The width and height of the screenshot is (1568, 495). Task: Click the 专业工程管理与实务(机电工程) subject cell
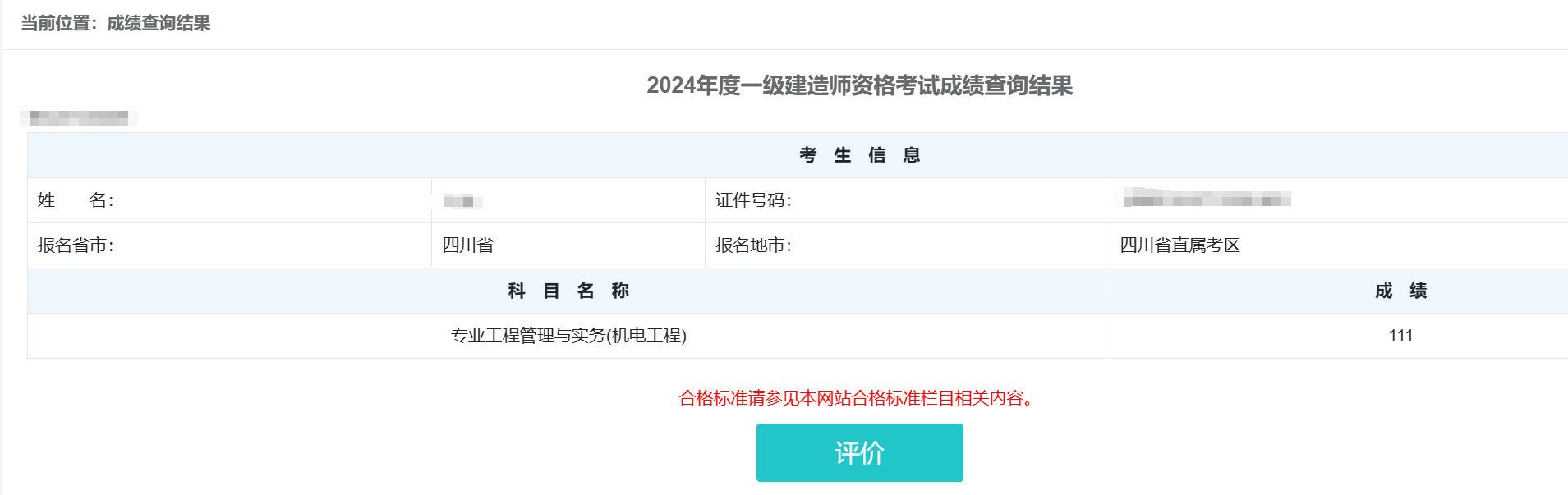pos(568,336)
